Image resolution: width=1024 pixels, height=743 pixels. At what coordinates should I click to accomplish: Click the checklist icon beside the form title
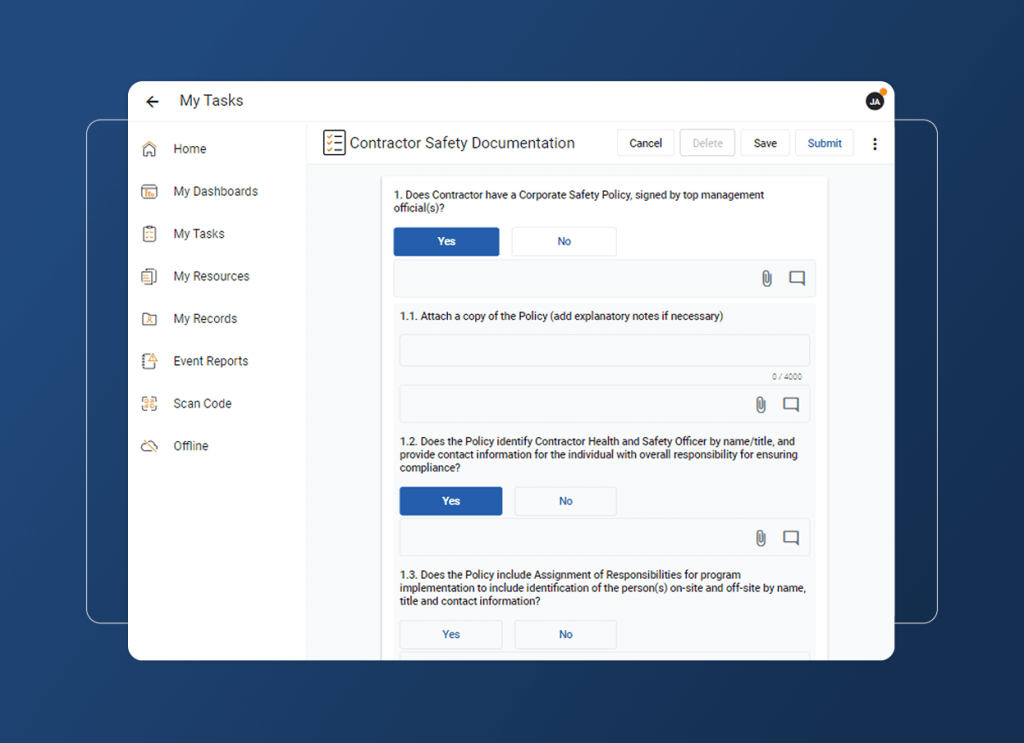coord(333,142)
